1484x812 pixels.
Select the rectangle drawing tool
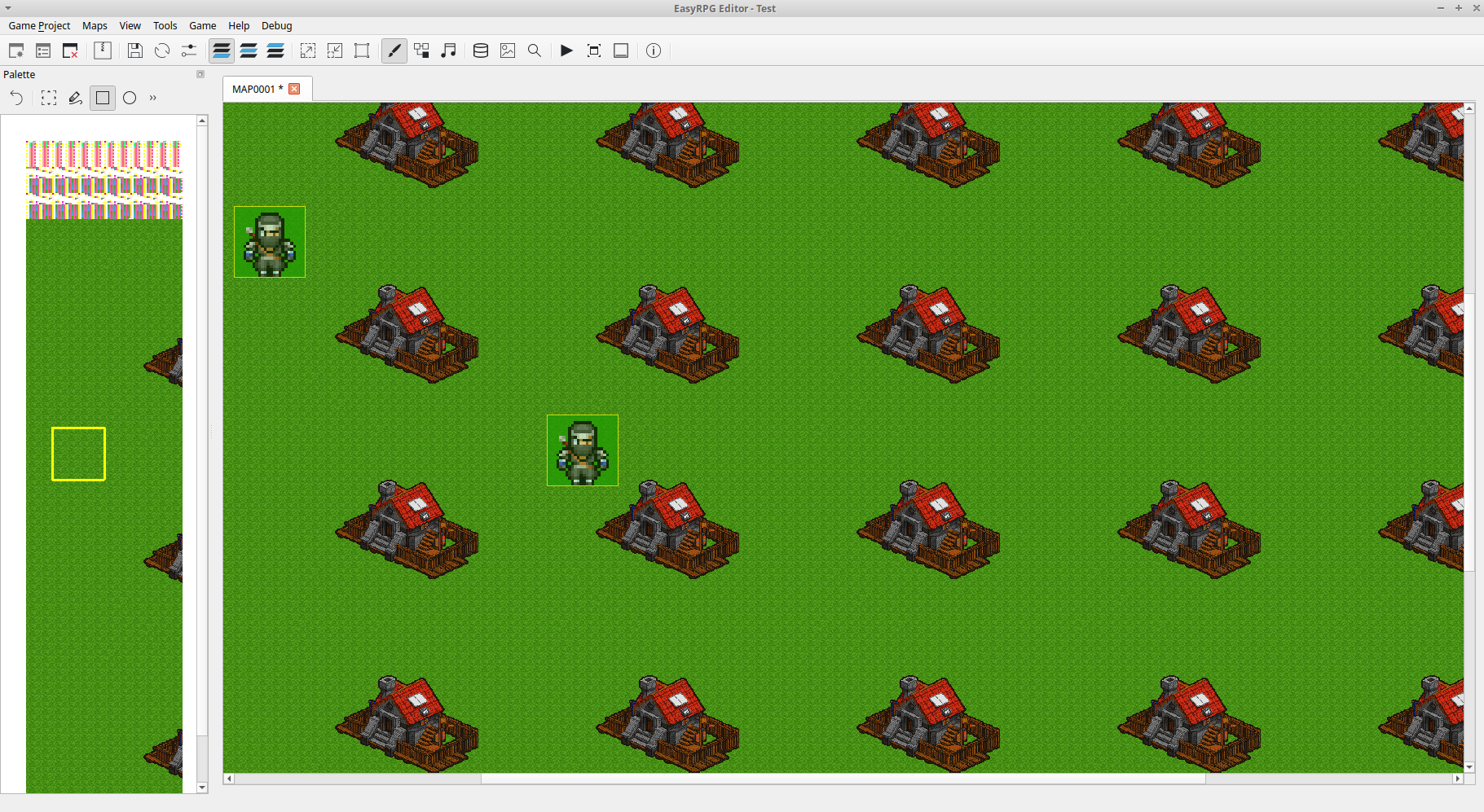pyautogui.click(x=103, y=98)
